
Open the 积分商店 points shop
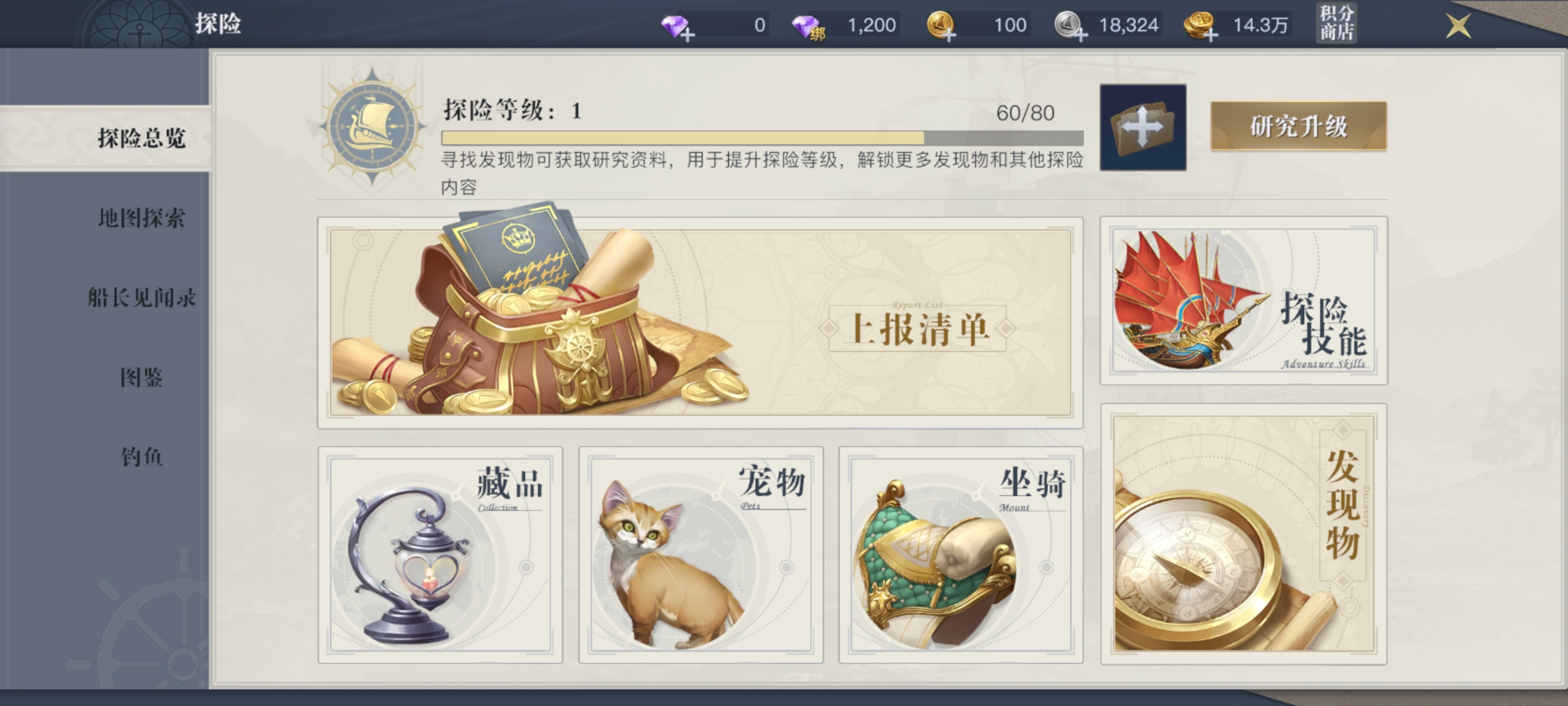(1336, 24)
